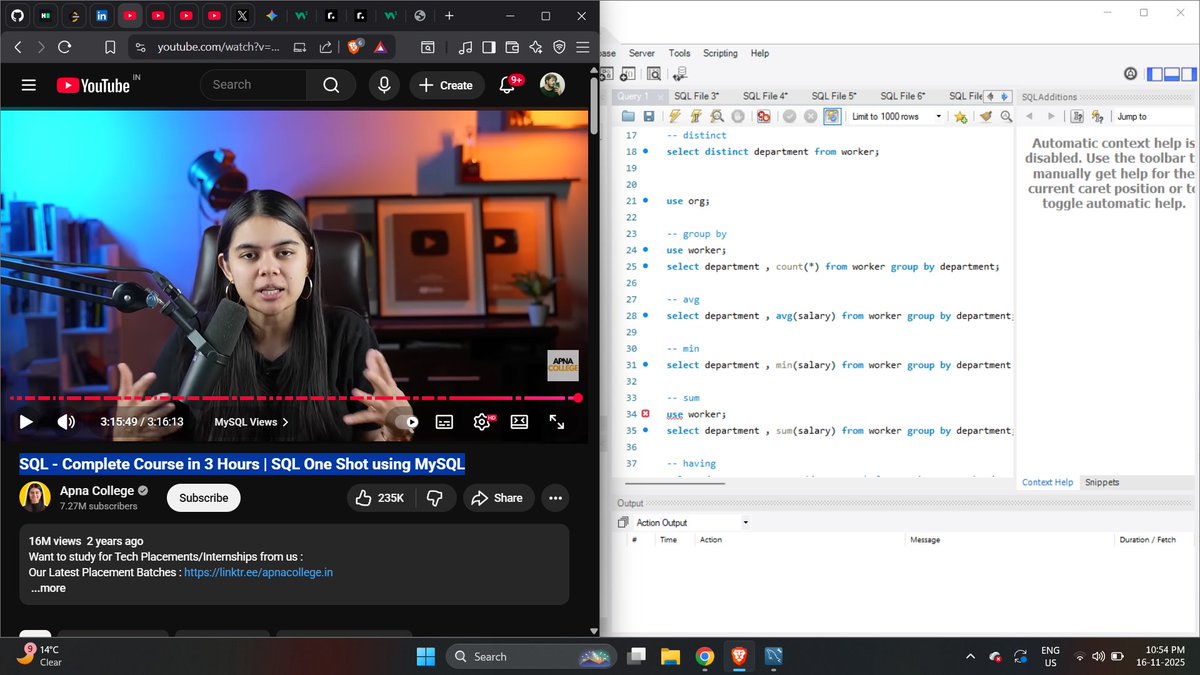Viewport: 1200px width, 675px height.
Task: Open the Action Output dropdown
Action: click(x=692, y=522)
